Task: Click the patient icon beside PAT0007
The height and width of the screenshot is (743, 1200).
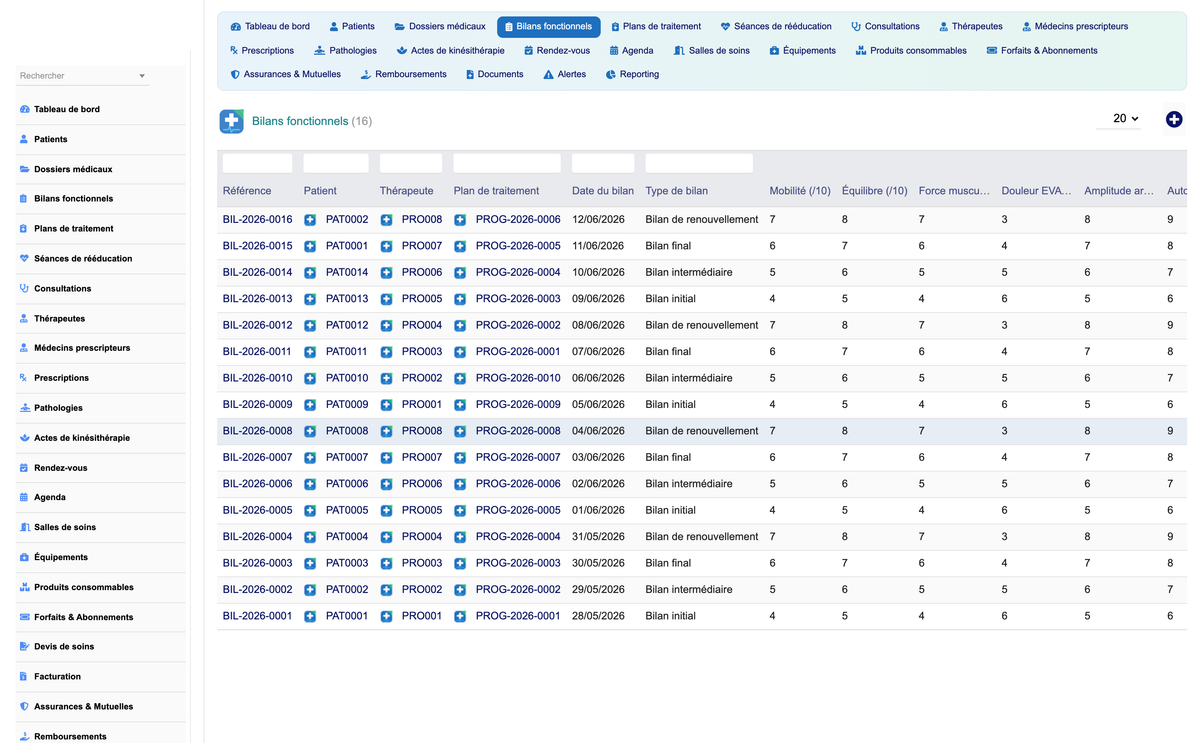Action: coord(310,458)
